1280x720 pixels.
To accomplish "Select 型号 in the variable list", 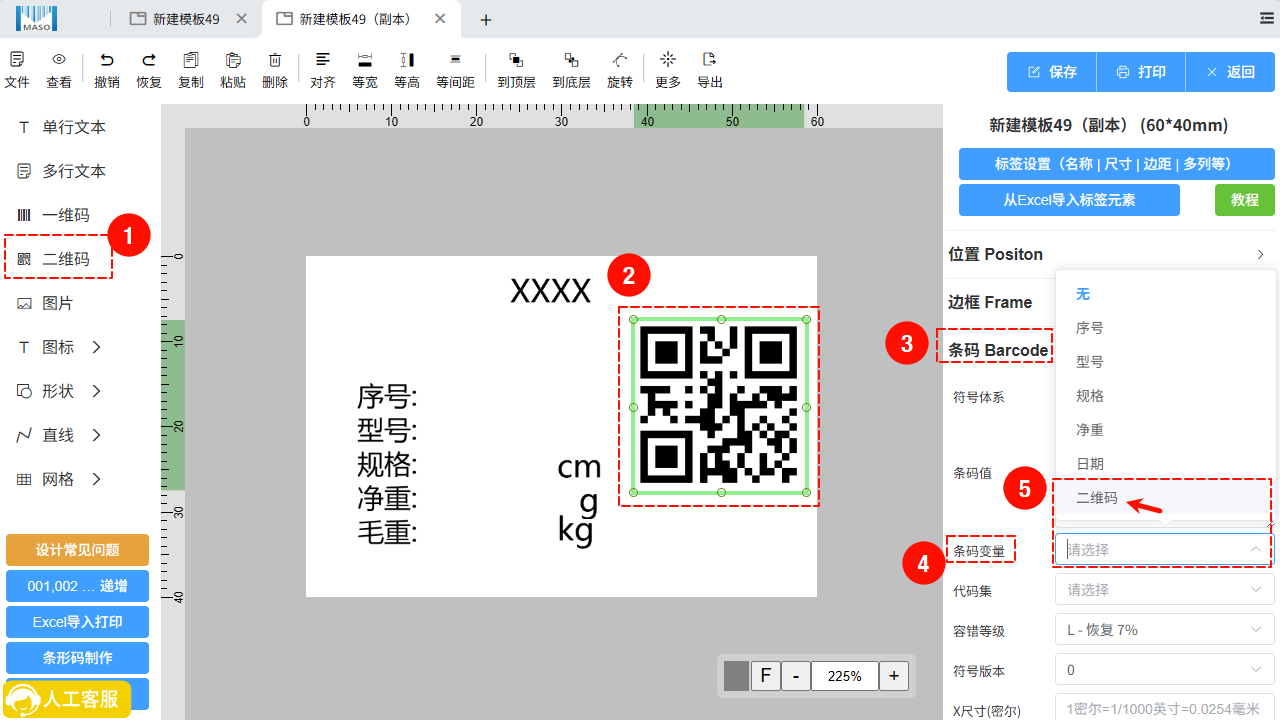I will 1166,362.
